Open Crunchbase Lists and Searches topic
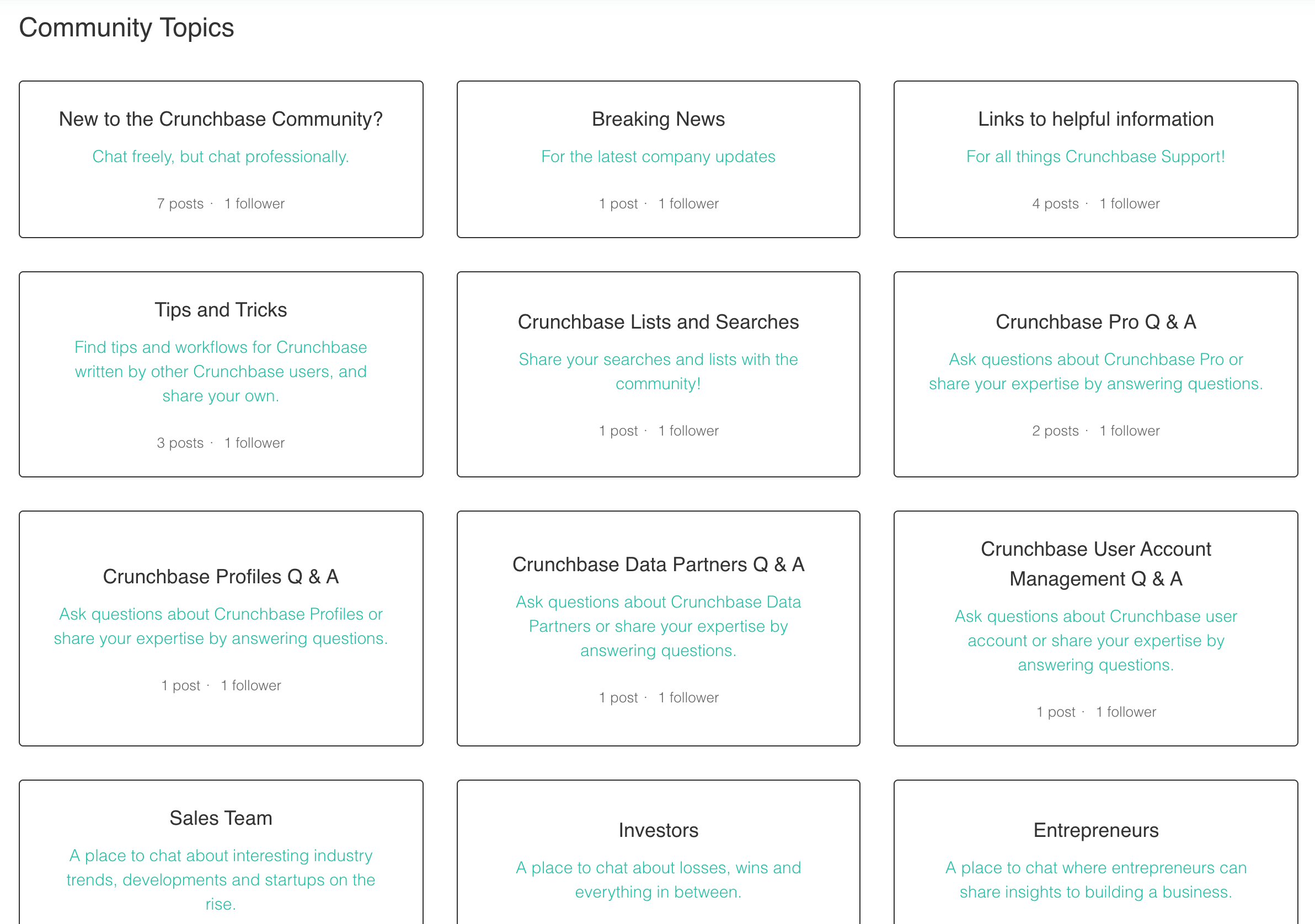The width and height of the screenshot is (1315, 924). pyautogui.click(x=658, y=322)
